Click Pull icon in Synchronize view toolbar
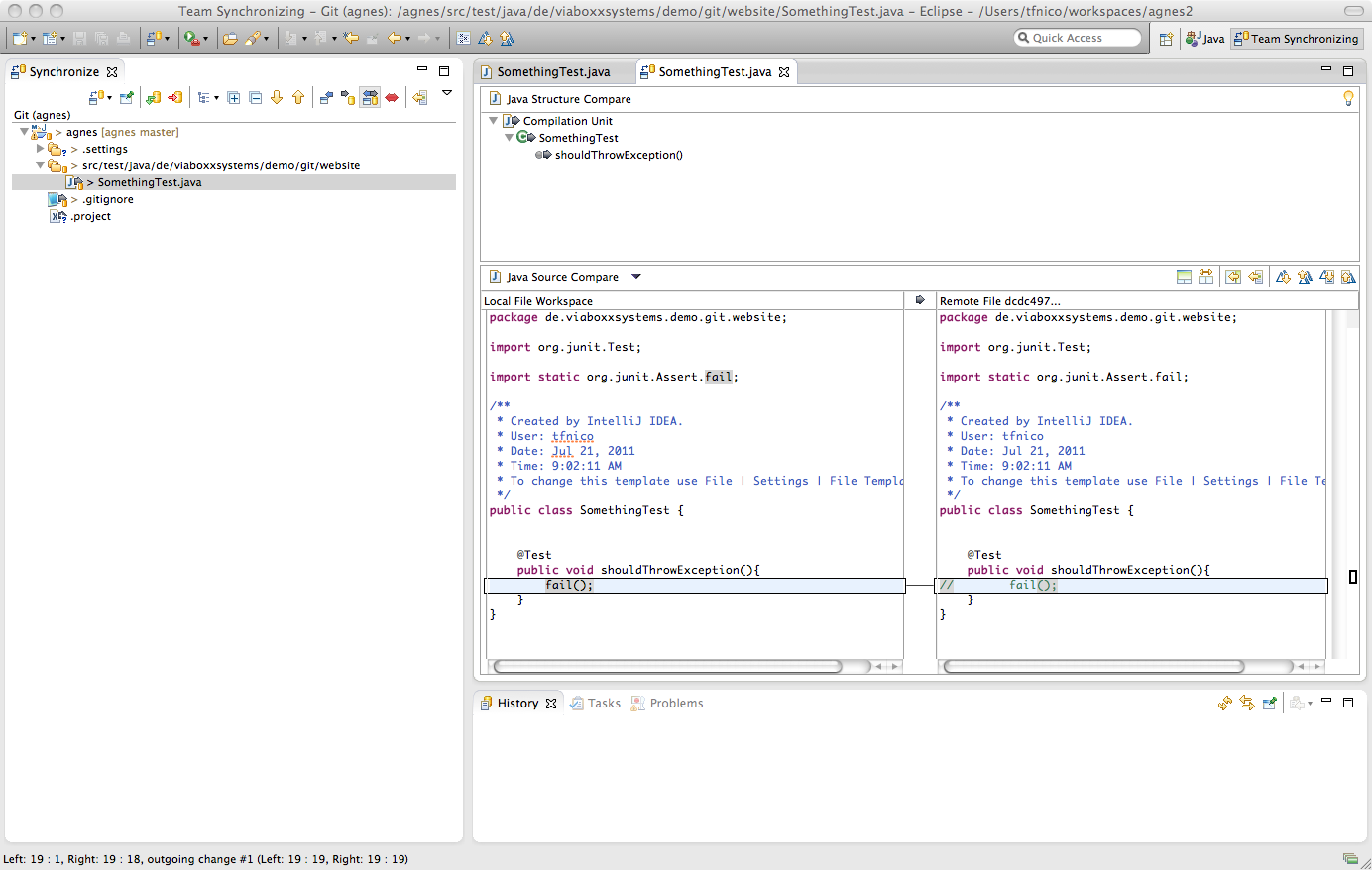1372x870 pixels. point(153,97)
